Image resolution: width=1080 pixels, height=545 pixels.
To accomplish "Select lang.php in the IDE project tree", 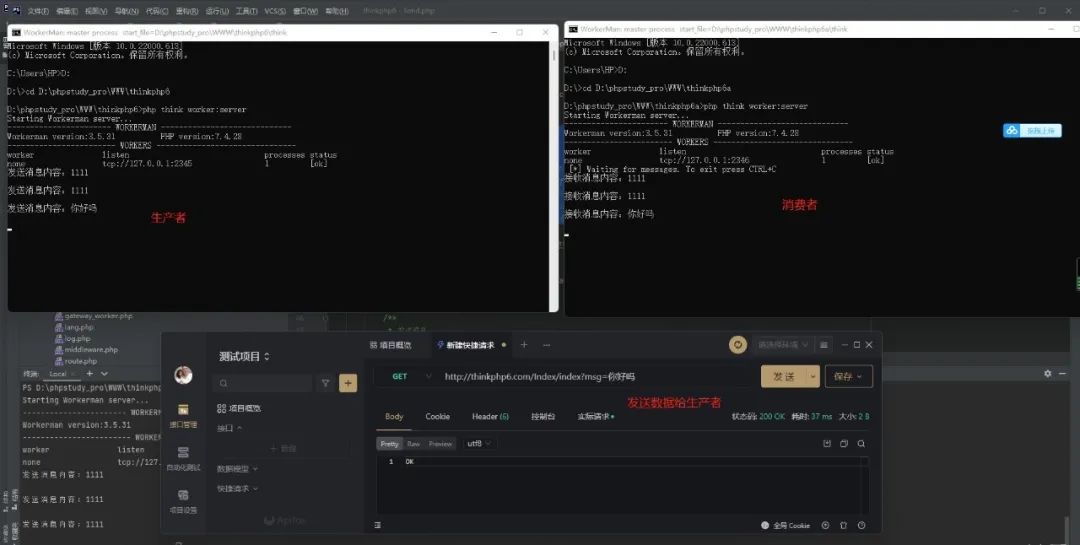I will (x=74, y=327).
